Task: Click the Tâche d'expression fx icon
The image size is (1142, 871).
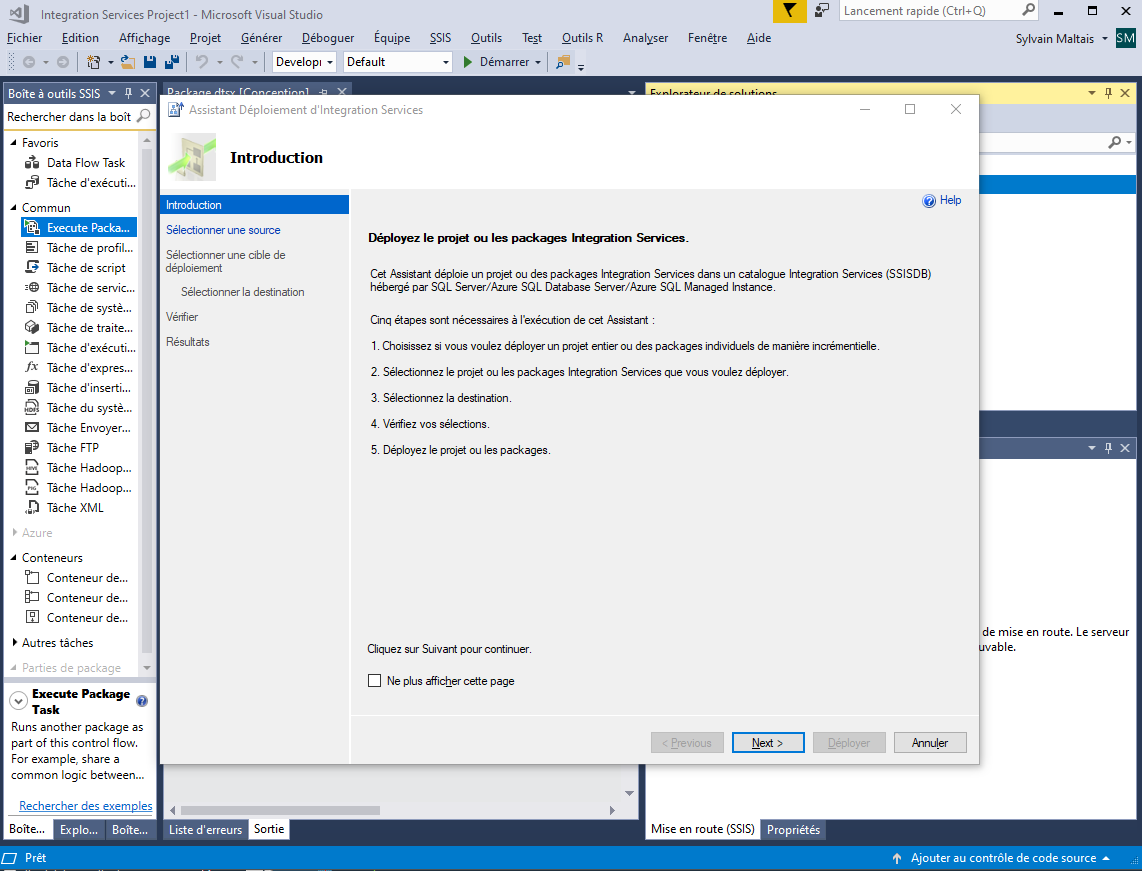Action: (32, 367)
